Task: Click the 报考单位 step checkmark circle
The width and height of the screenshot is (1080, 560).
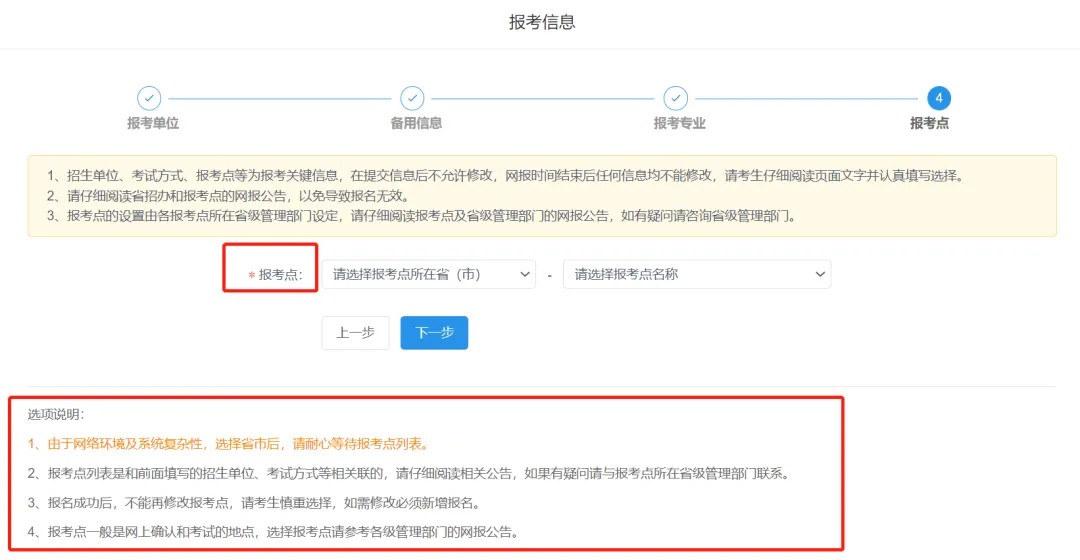Action: [149, 98]
